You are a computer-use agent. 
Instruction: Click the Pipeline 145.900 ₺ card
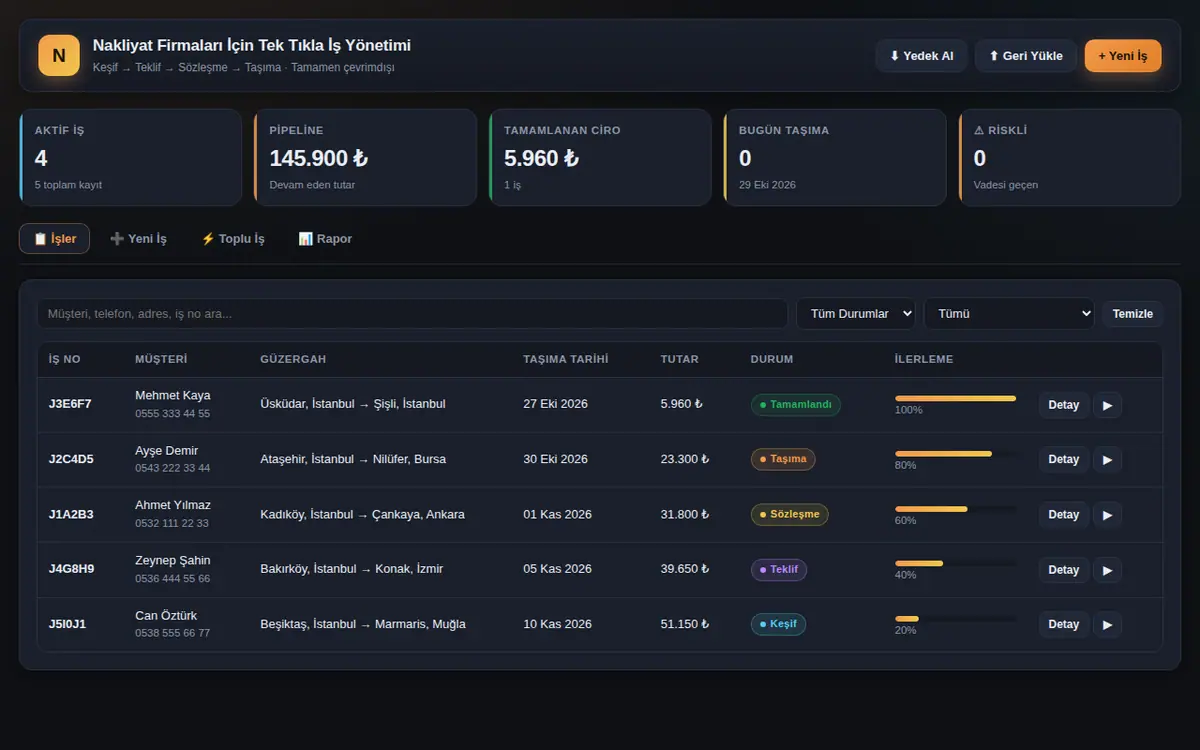365,158
